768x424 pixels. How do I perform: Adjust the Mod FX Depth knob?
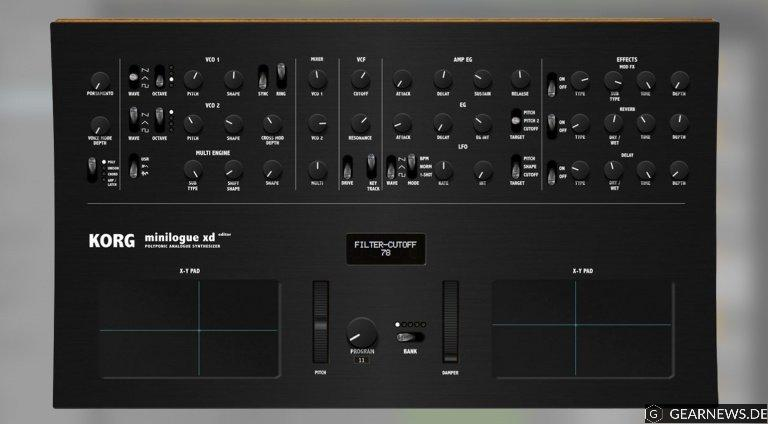679,80
